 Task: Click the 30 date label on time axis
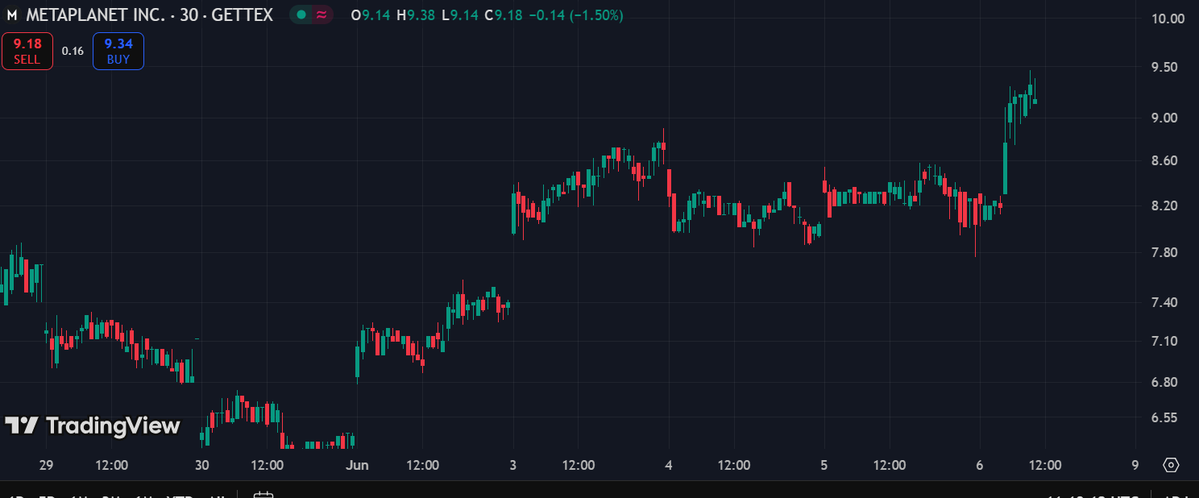click(202, 465)
